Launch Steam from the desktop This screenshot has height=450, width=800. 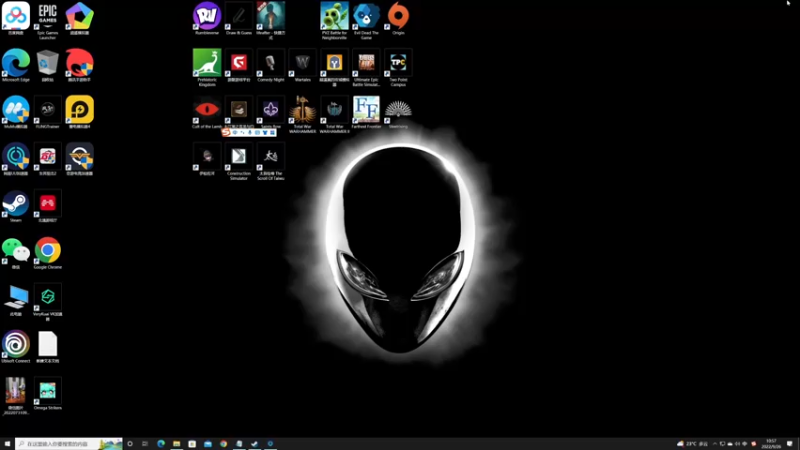(x=16, y=206)
